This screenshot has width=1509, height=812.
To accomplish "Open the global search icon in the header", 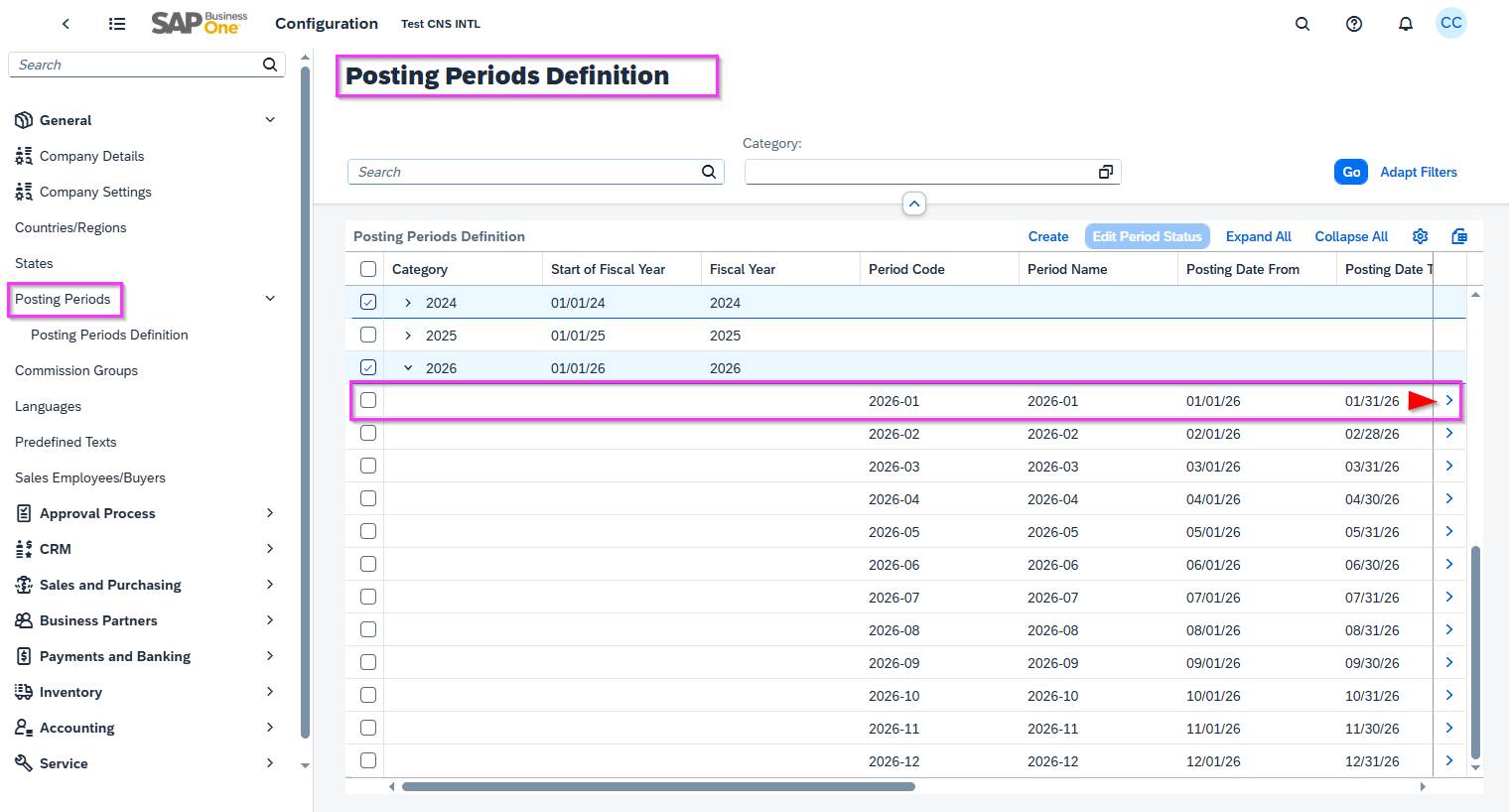I will (1303, 23).
